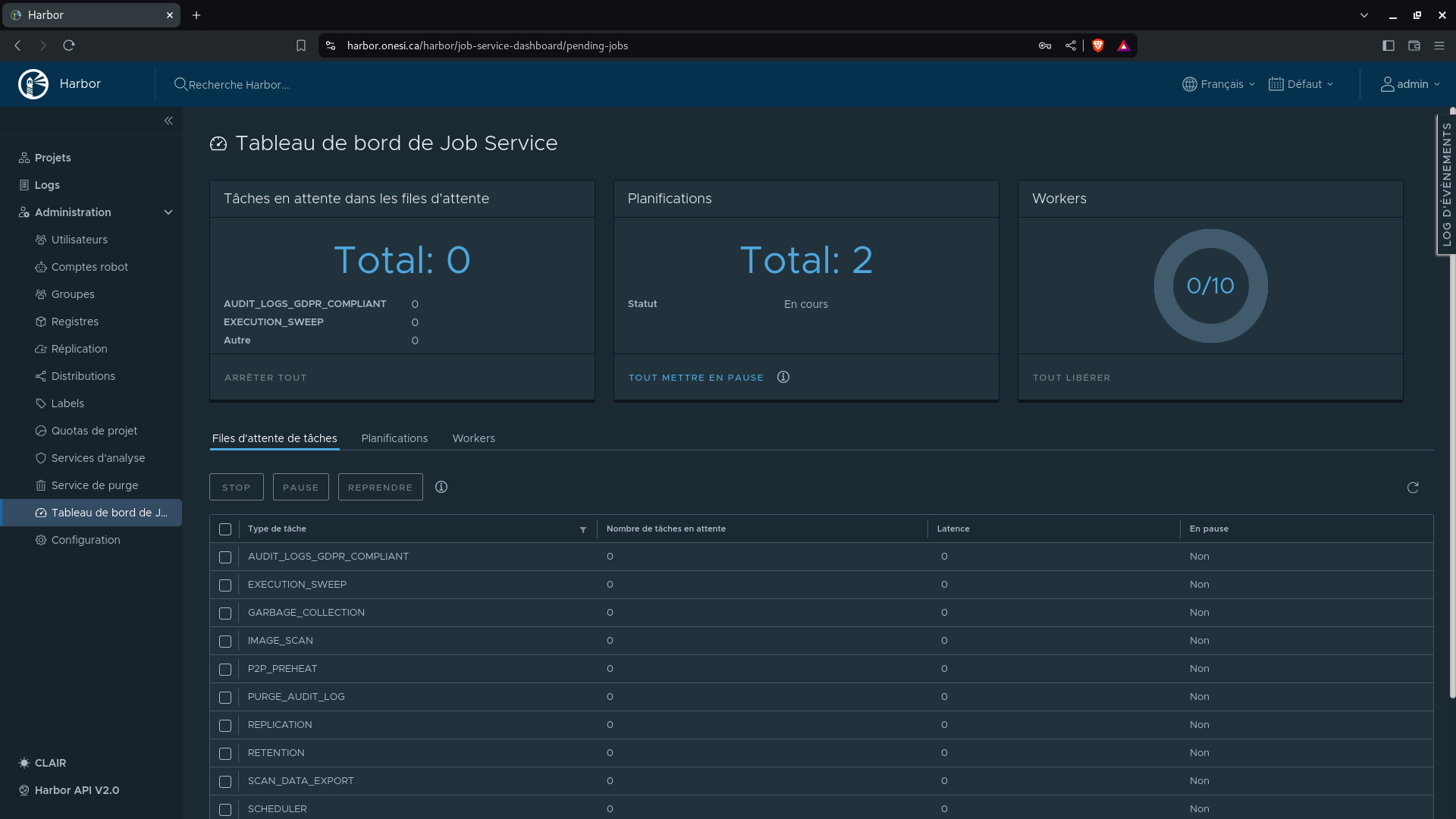Click the TOUT METTRE EN PAUSE button
Image resolution: width=1456 pixels, height=819 pixels.
click(696, 377)
